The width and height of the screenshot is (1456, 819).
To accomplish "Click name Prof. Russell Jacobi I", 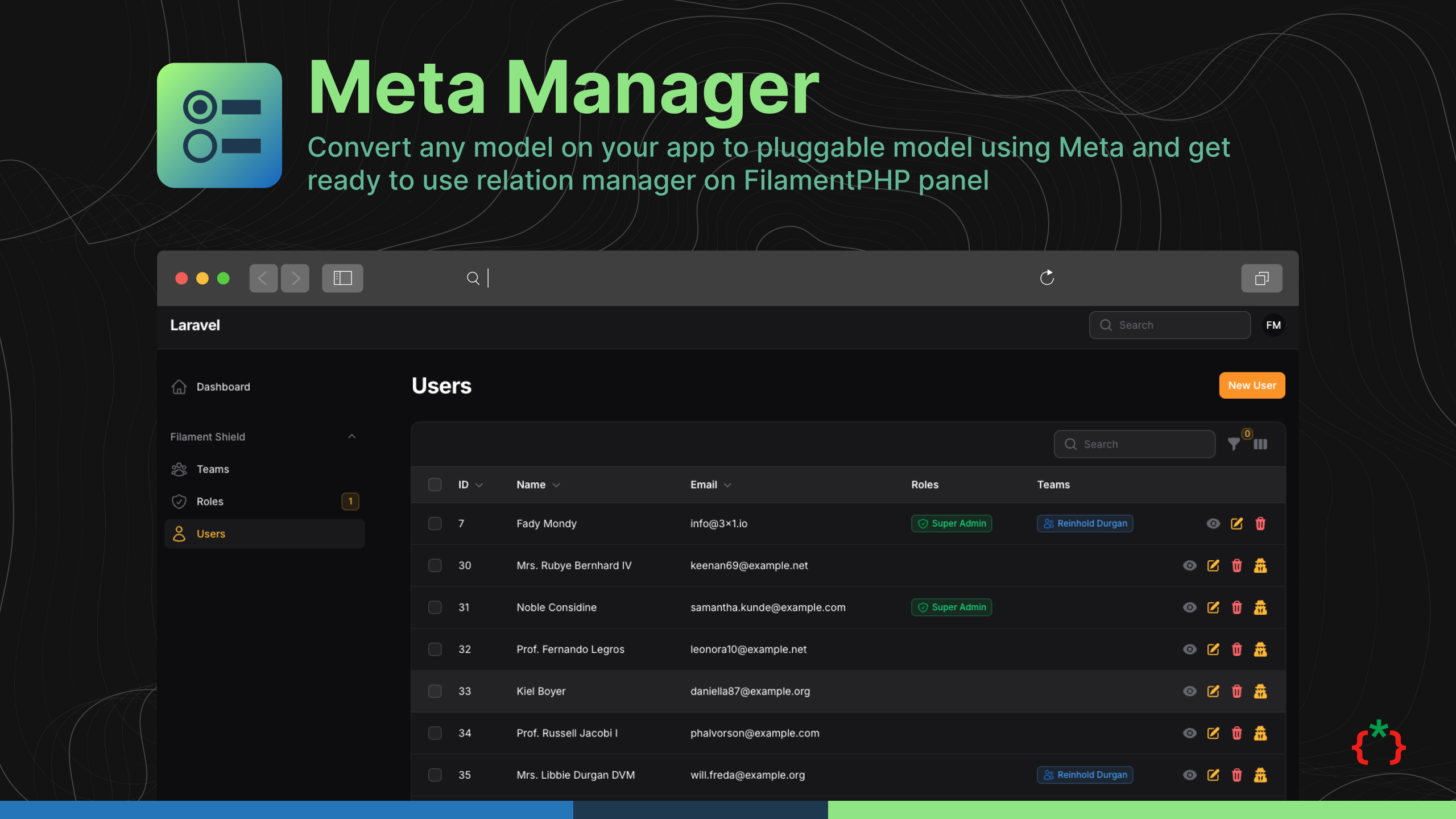I will coord(566,733).
